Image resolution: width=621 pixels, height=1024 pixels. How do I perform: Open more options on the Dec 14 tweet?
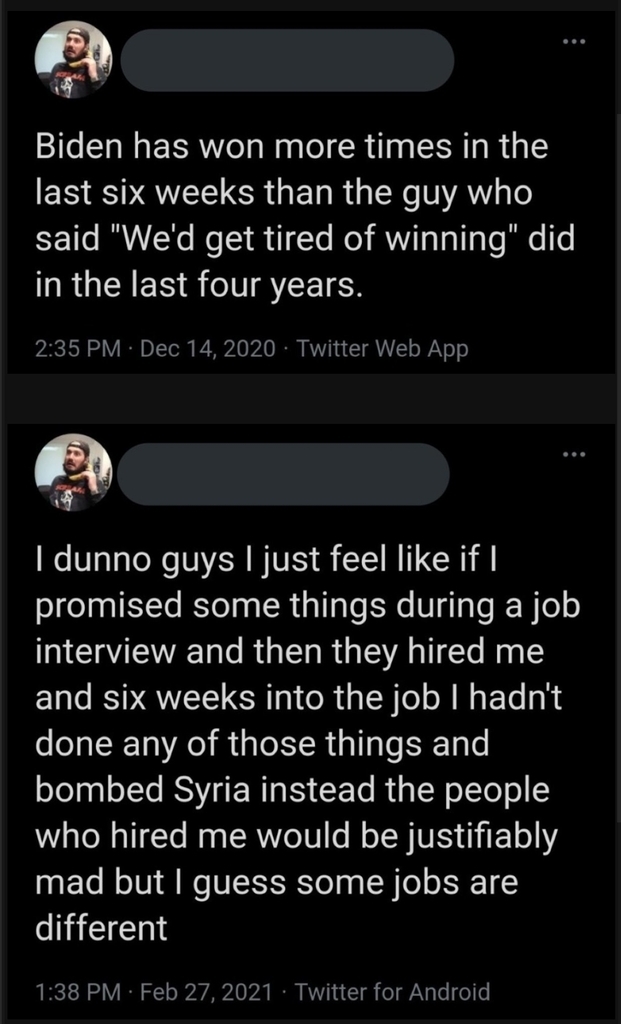pyautogui.click(x=573, y=41)
